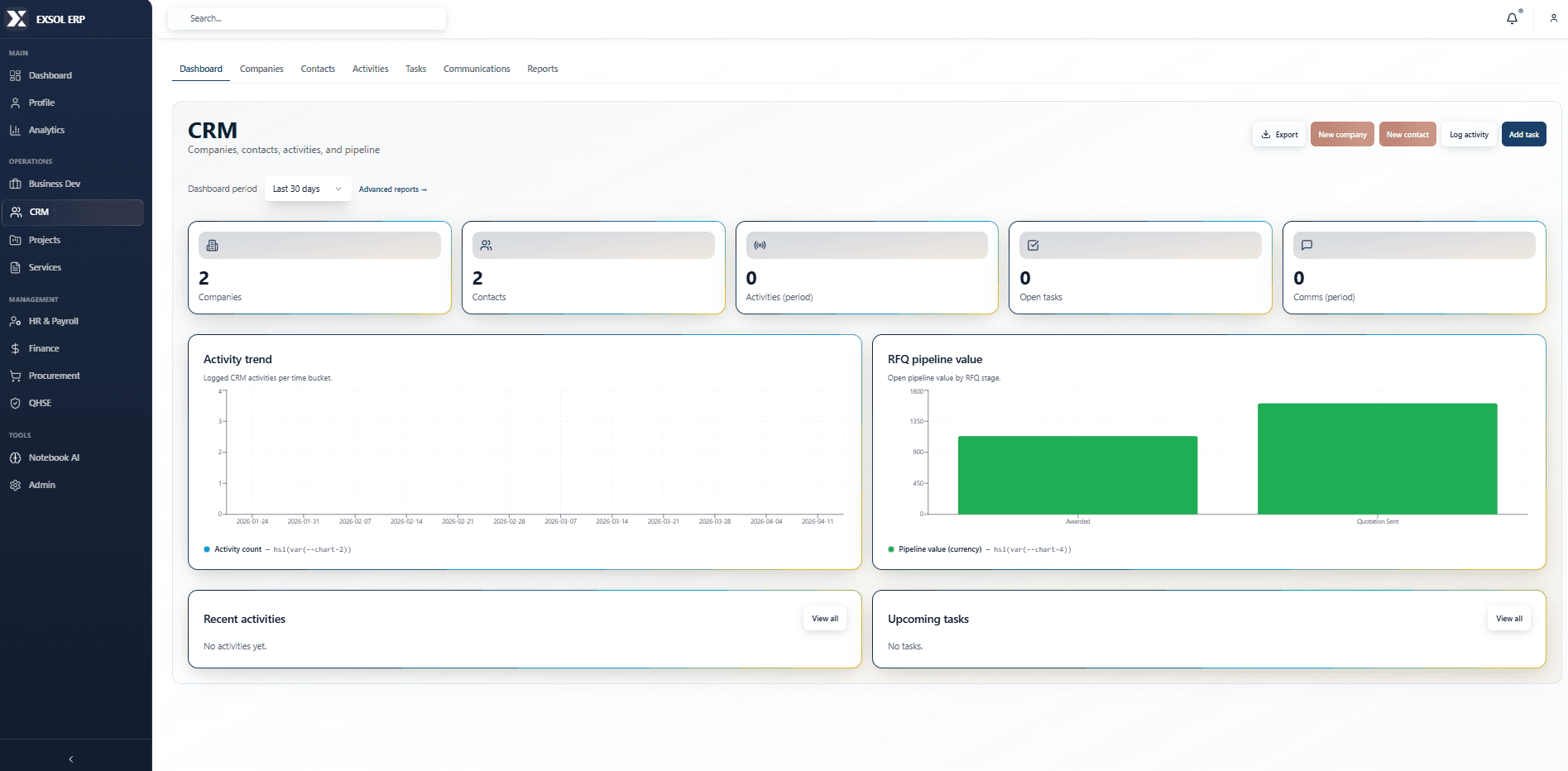Screen dimensions: 1568x771
Task: Click the blue Activity count legend dot
Action: point(207,549)
